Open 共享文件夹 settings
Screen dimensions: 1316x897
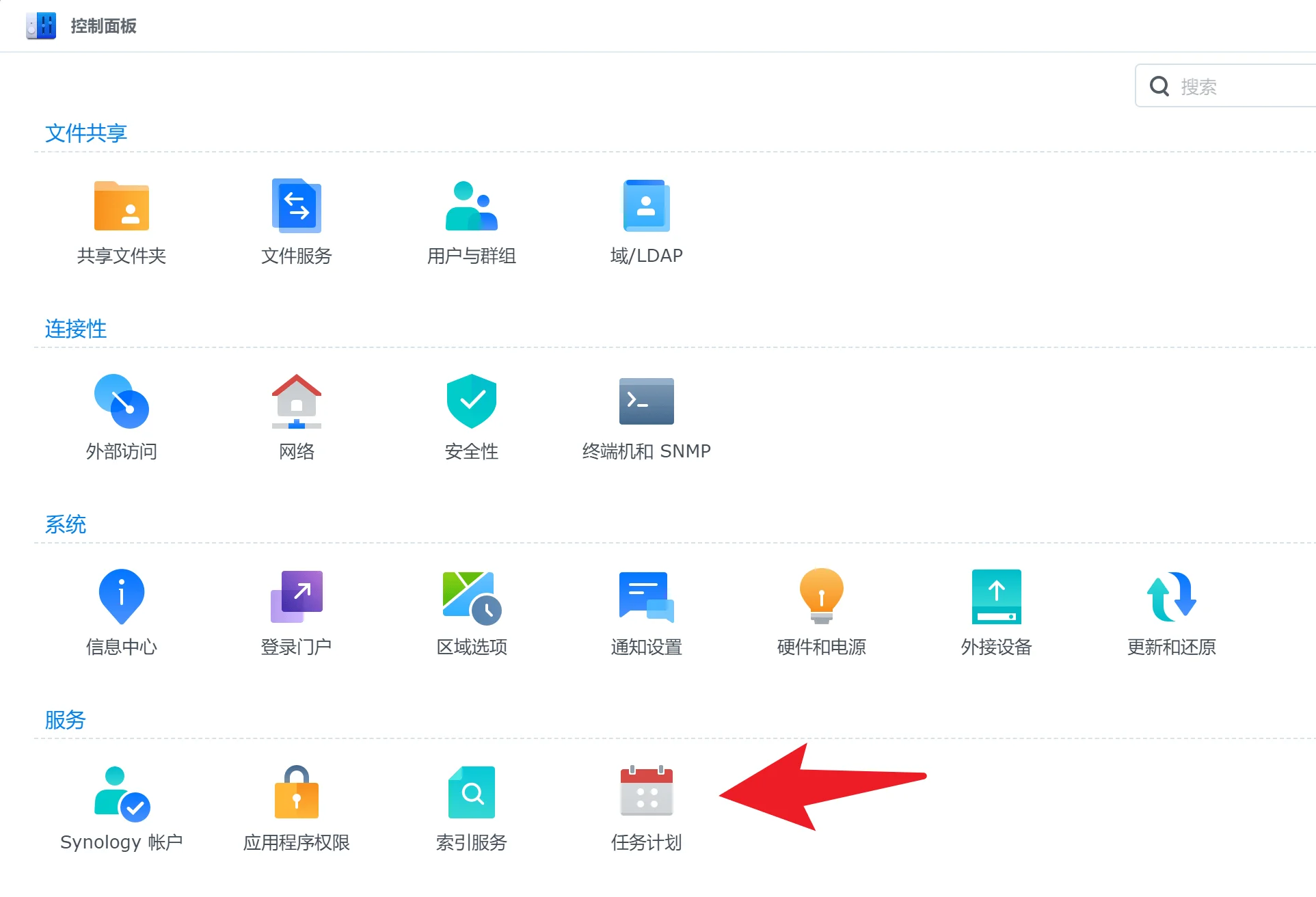pos(121,219)
